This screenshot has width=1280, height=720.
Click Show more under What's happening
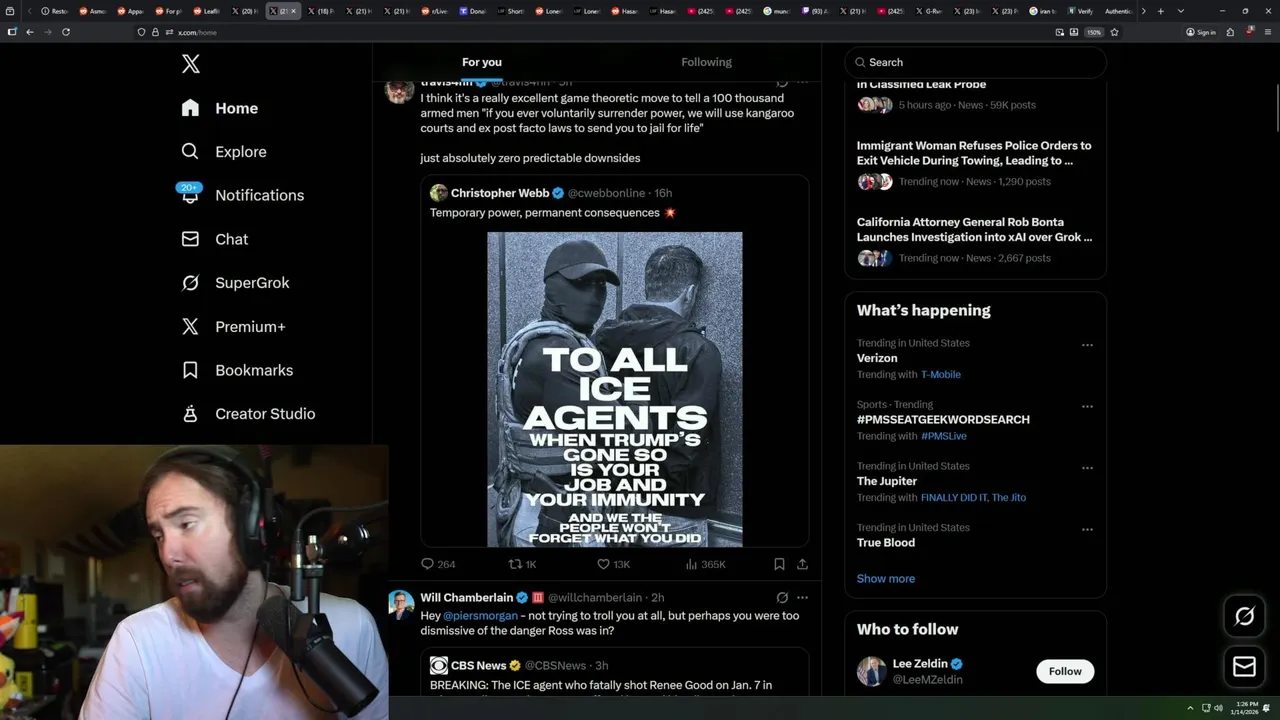click(886, 579)
